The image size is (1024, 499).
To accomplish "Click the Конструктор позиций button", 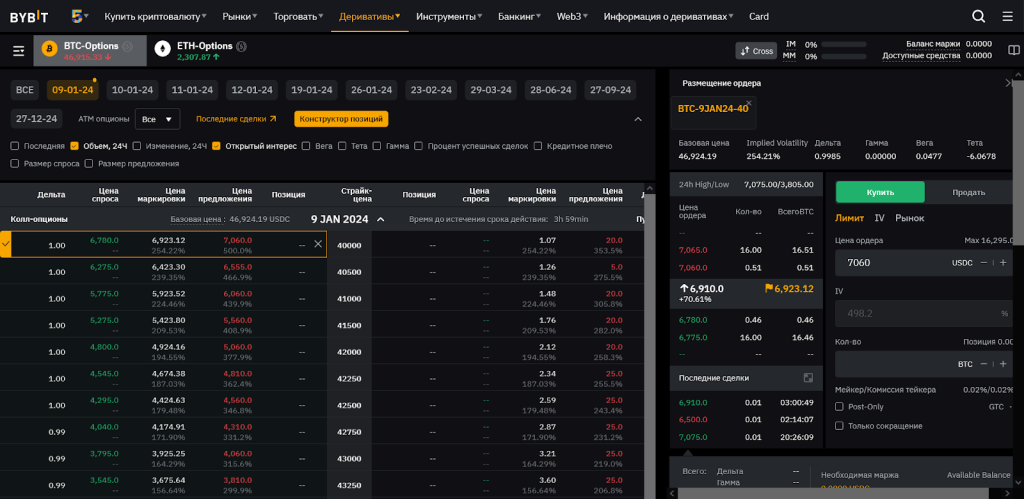I will 341,119.
